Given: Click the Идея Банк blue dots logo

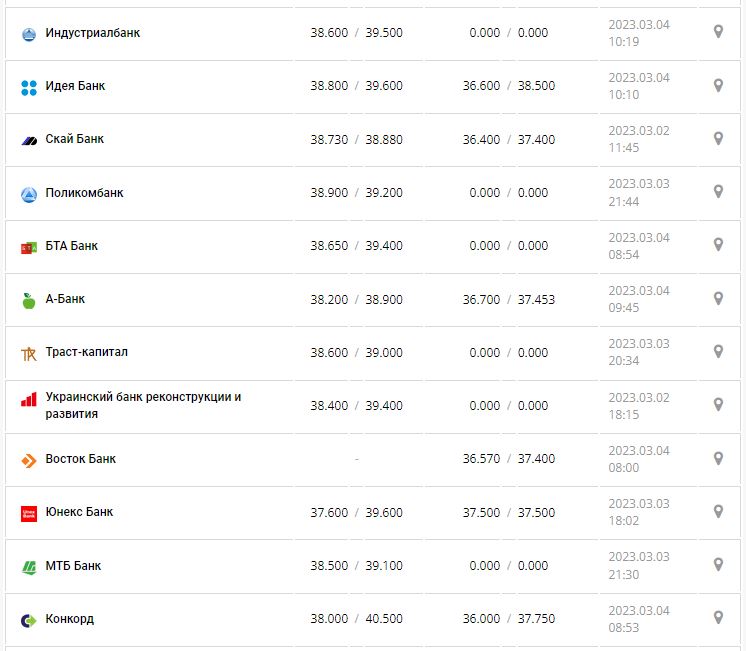Looking at the screenshot, I should [x=29, y=87].
